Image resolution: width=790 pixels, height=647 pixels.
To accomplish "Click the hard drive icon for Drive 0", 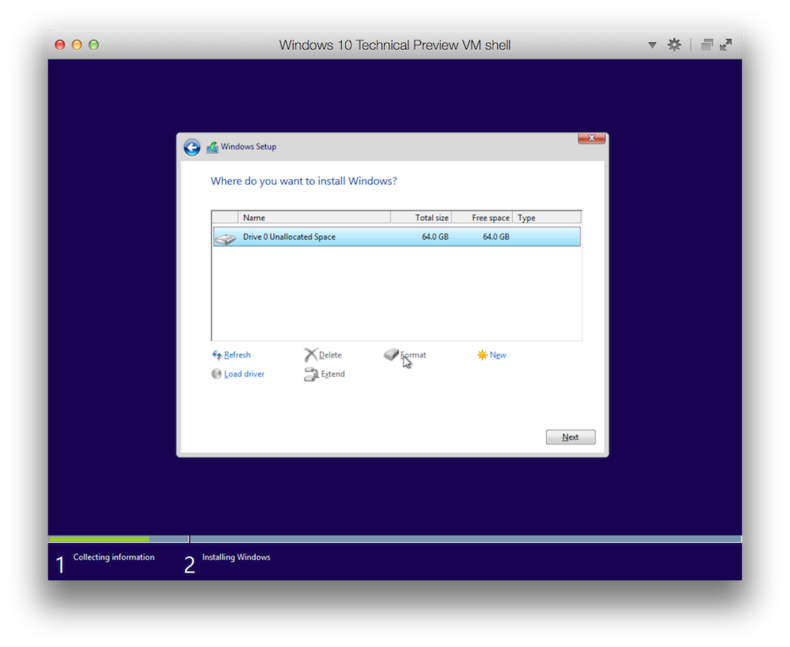I will (225, 238).
